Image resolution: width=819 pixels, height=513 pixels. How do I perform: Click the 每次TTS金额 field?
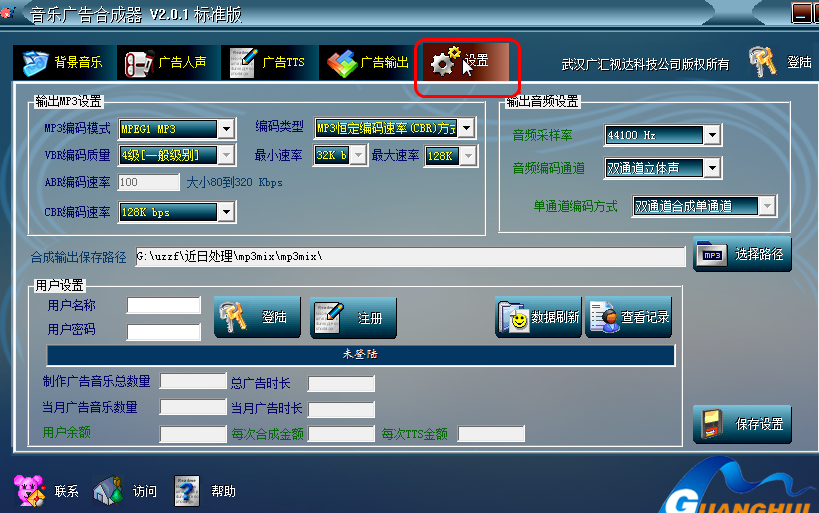(x=491, y=434)
